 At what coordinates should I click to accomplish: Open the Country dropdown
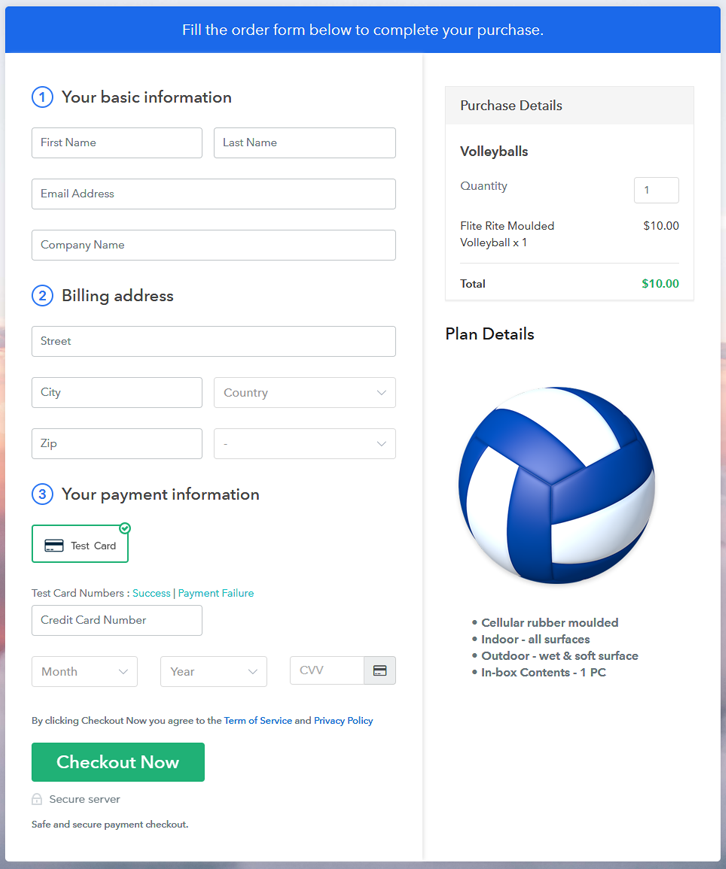pyautogui.click(x=305, y=392)
